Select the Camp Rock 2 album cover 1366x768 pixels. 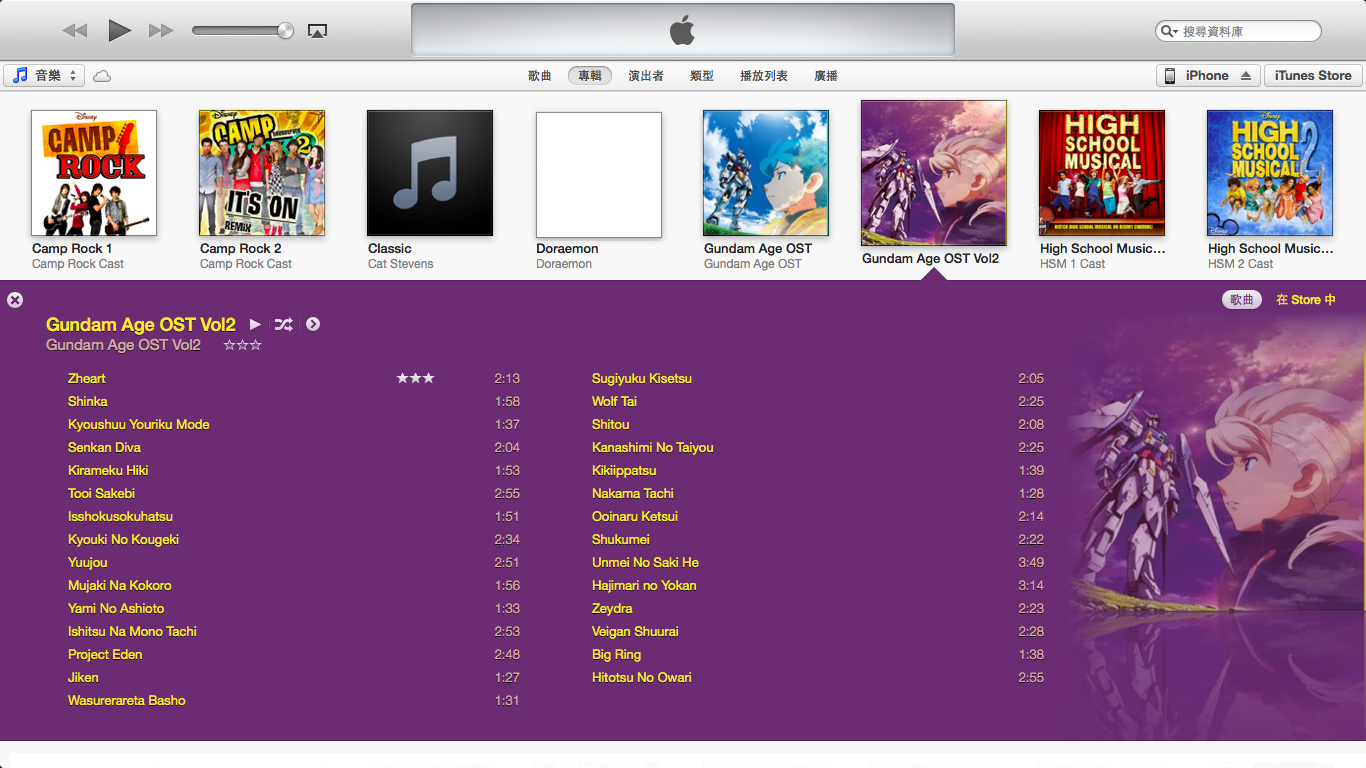[262, 173]
